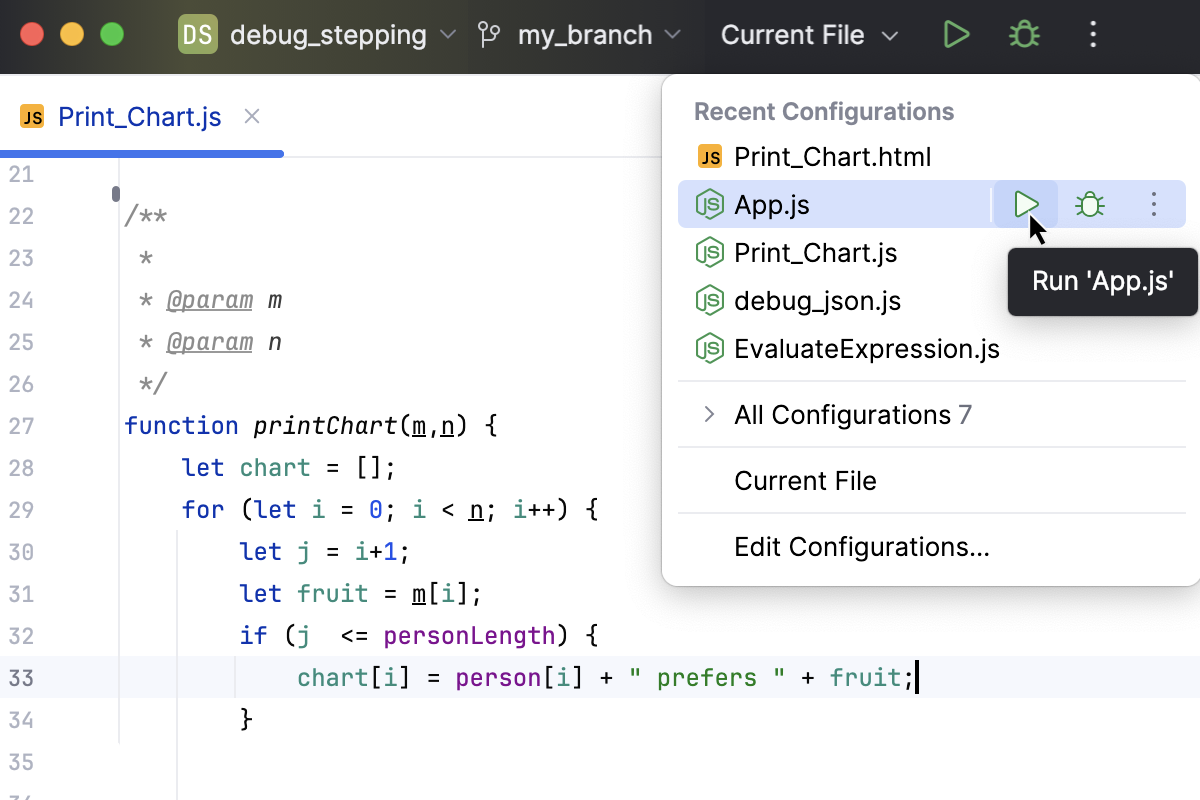Select Print_Chart.js run configuration
The width and height of the screenshot is (1200, 800).
(815, 253)
